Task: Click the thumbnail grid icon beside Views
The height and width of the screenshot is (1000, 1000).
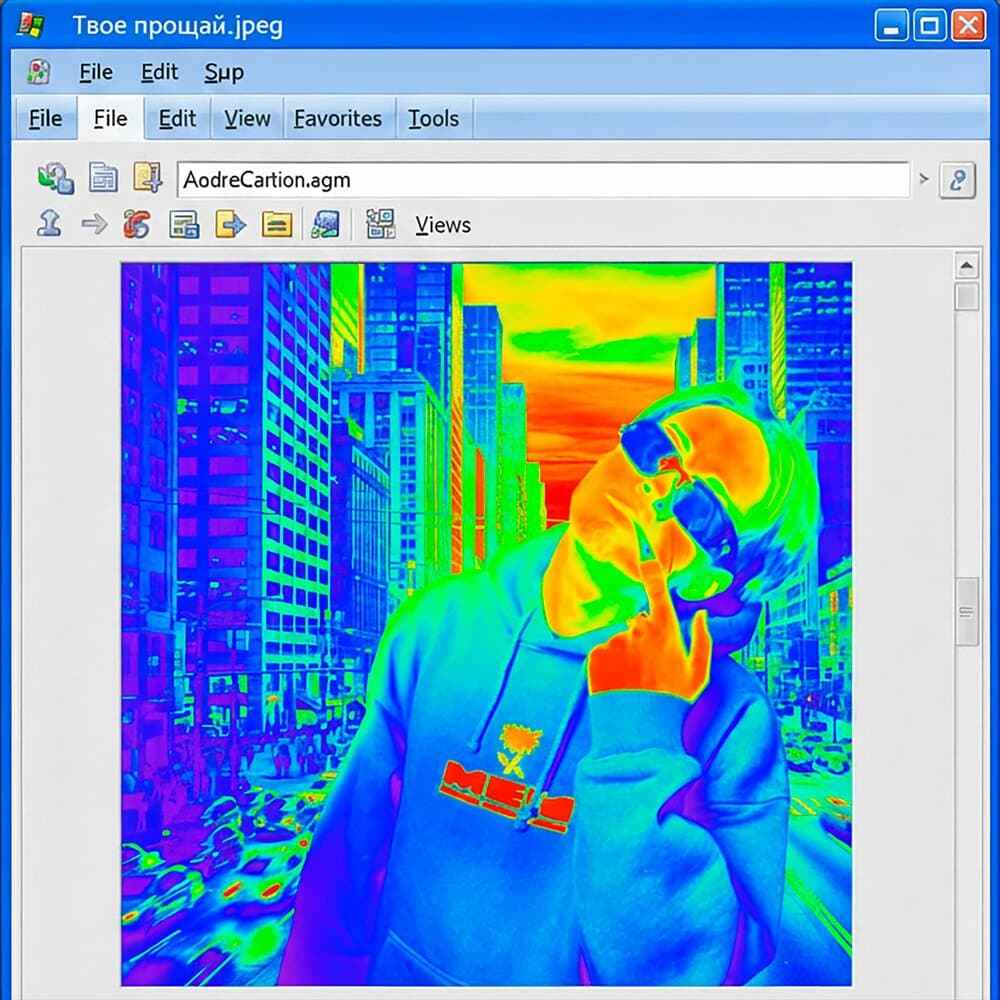Action: pos(380,224)
